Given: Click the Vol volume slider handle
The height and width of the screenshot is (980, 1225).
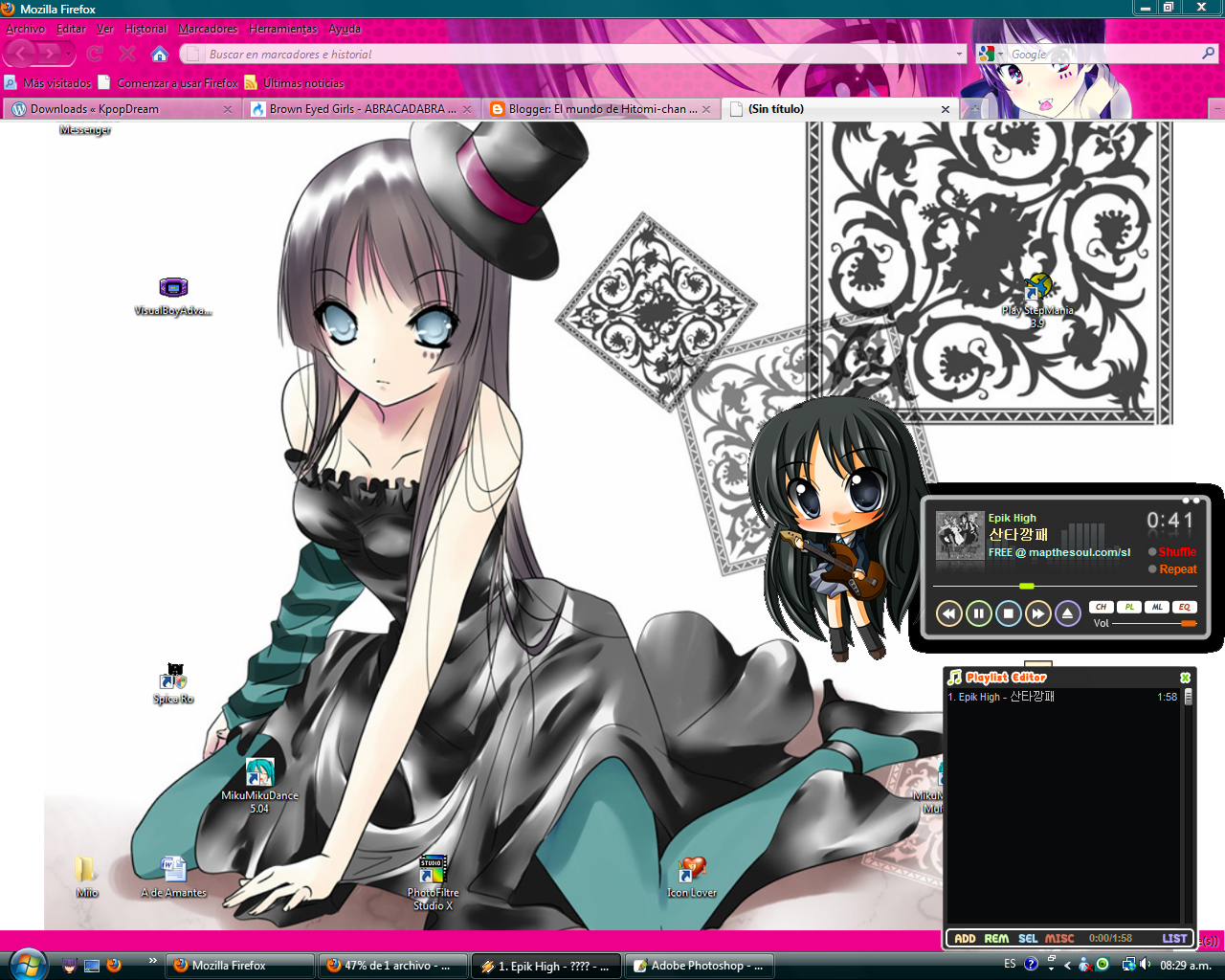Looking at the screenshot, I should pos(1189,623).
